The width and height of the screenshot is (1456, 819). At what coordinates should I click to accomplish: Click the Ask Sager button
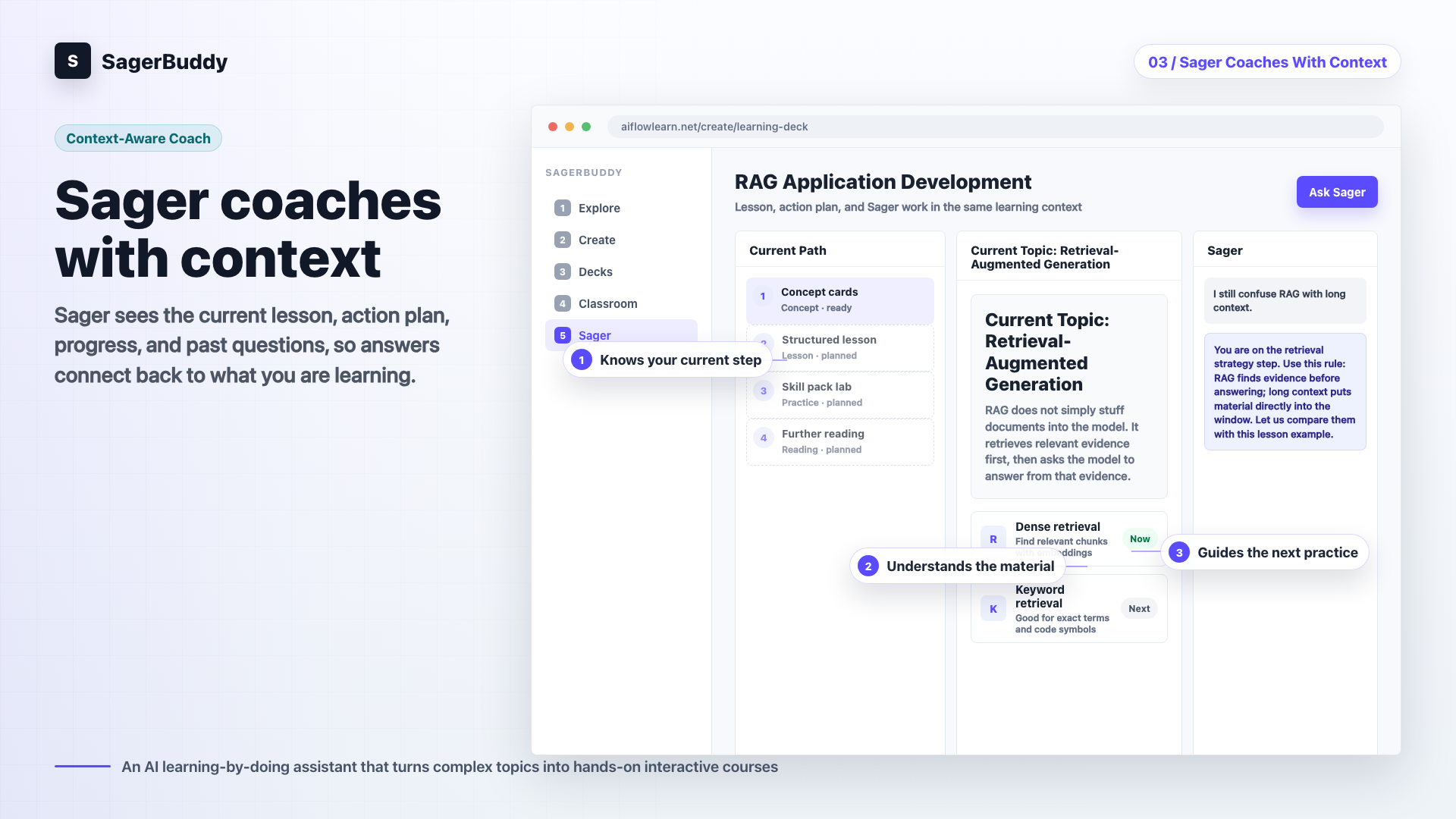1337,192
